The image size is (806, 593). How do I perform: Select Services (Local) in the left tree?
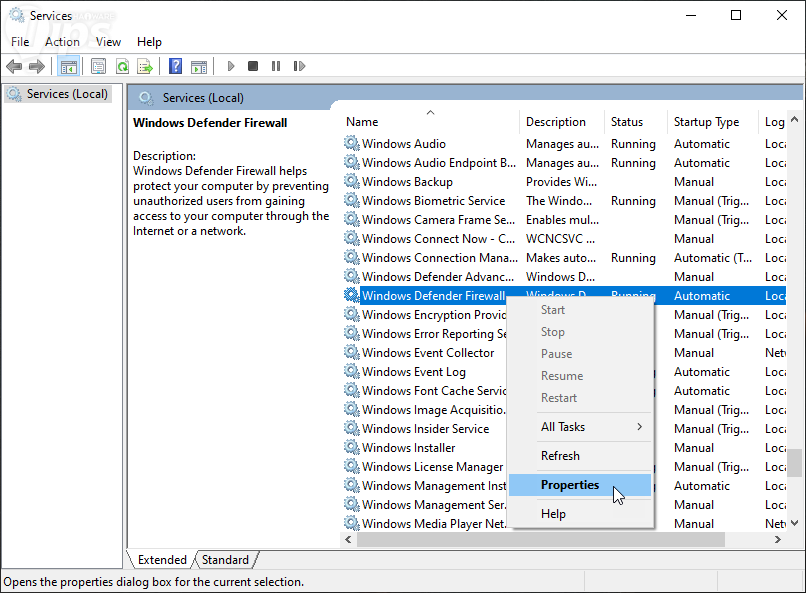(67, 94)
